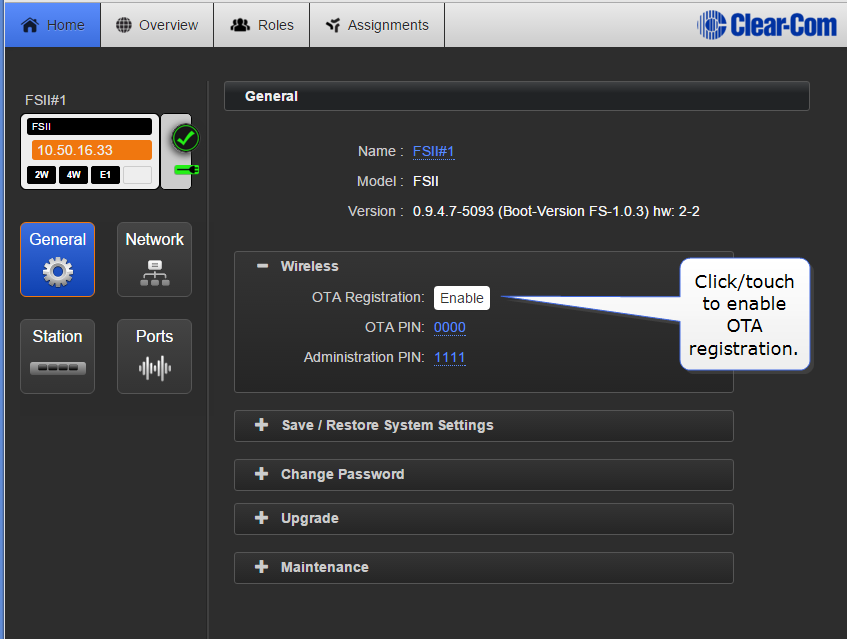Click the 4W port indicator
Viewport: 847px width, 639px height.
pos(73,175)
